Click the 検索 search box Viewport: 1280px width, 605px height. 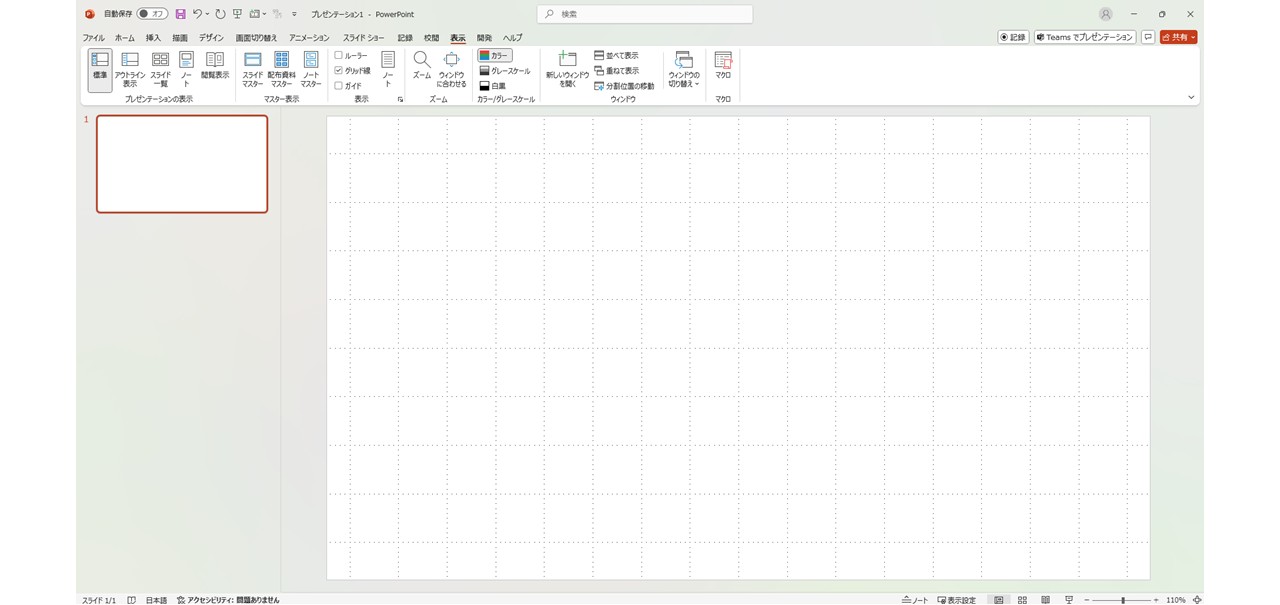pyautogui.click(x=645, y=14)
